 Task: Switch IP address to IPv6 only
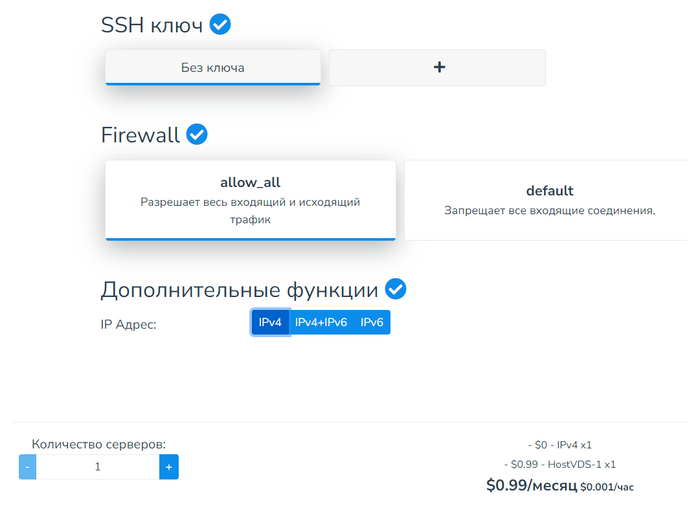point(372,322)
